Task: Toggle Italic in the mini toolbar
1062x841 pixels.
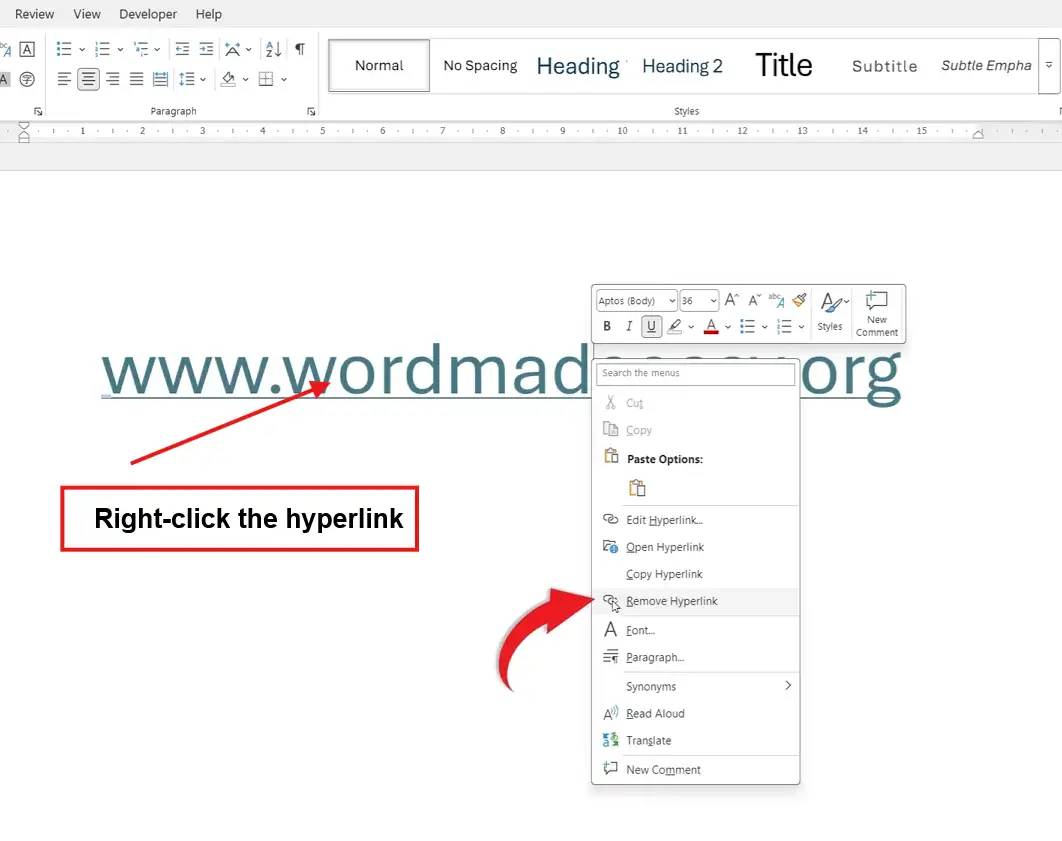Action: tap(629, 326)
